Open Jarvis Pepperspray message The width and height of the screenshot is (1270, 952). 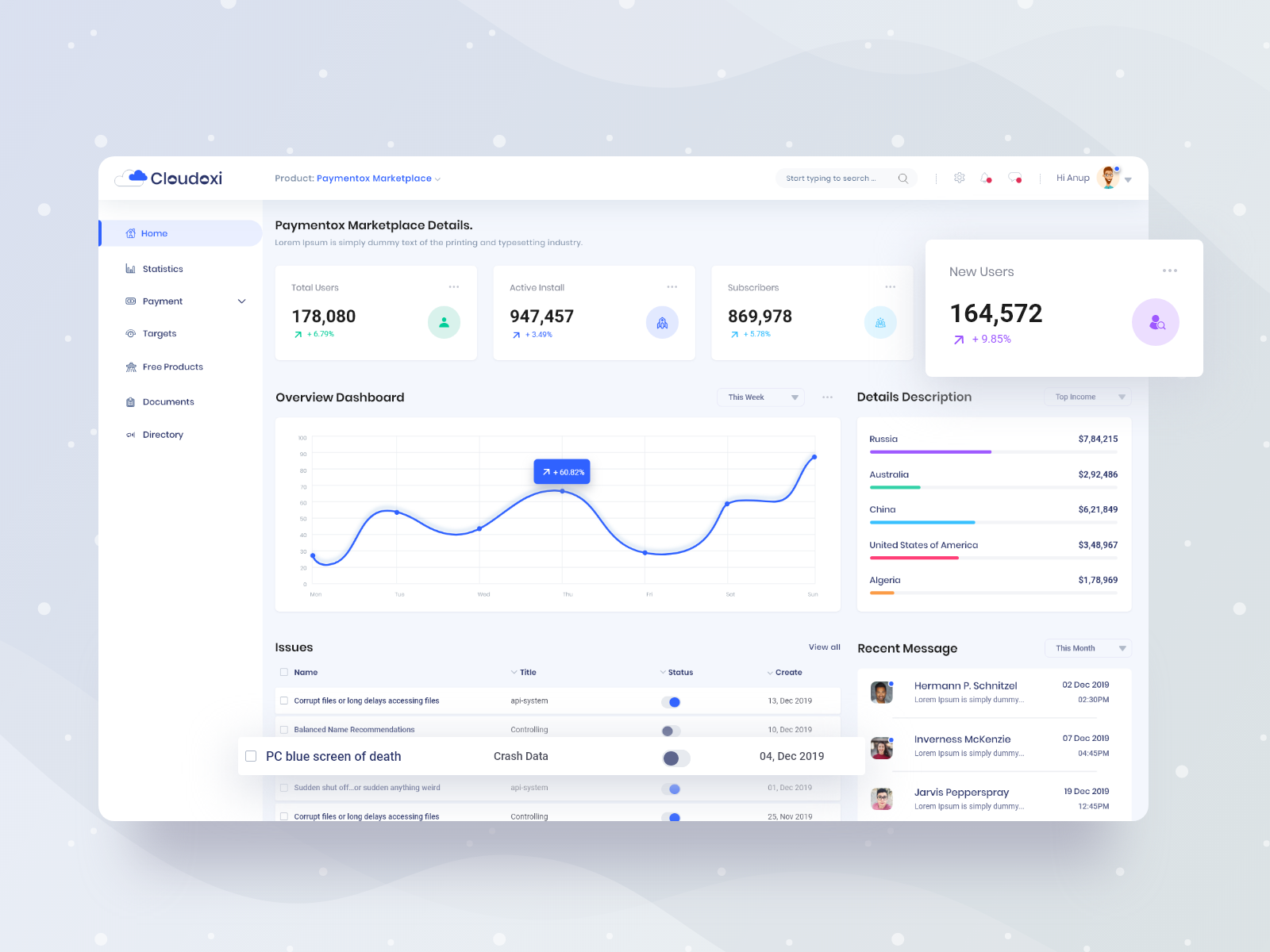pos(994,799)
